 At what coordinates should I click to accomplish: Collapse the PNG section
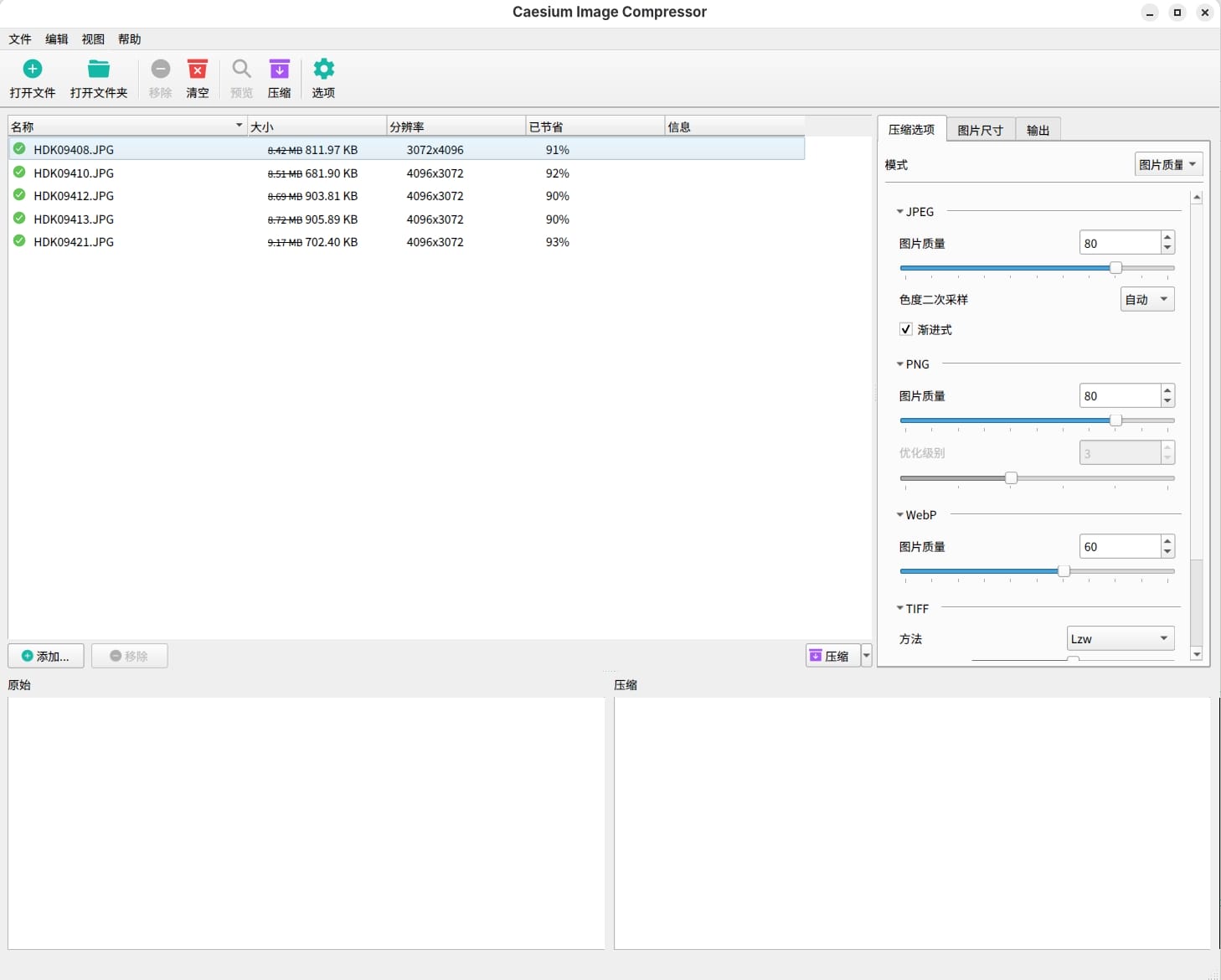900,364
